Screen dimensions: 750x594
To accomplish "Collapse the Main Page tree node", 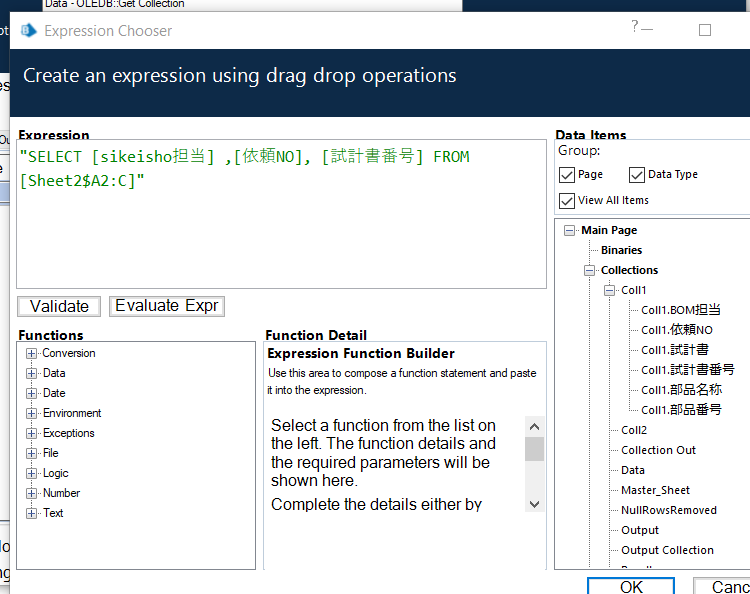I will click(569, 231).
